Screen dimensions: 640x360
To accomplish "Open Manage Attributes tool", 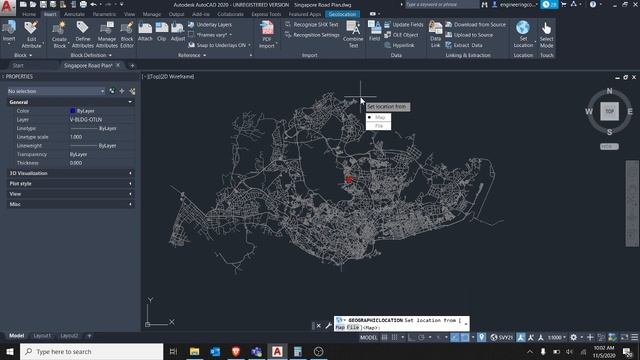I will click(x=107, y=34).
